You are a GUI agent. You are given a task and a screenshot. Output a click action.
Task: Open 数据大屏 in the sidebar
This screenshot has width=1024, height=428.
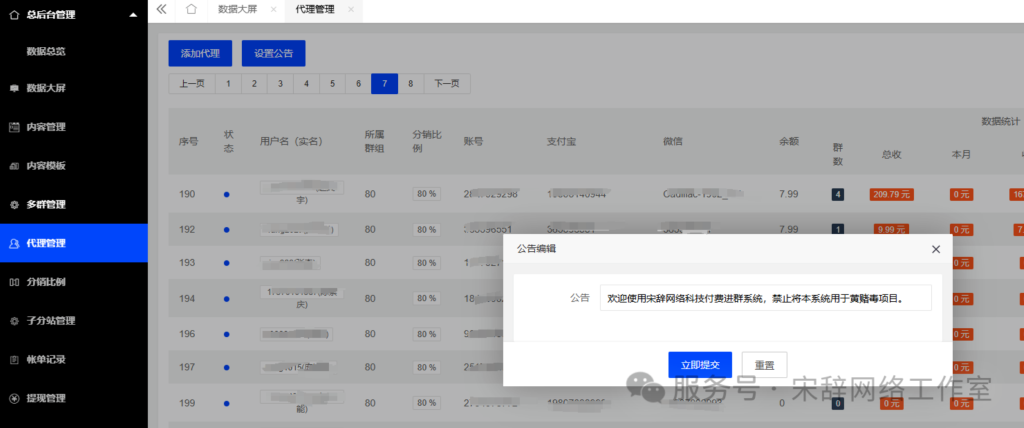tap(74, 89)
